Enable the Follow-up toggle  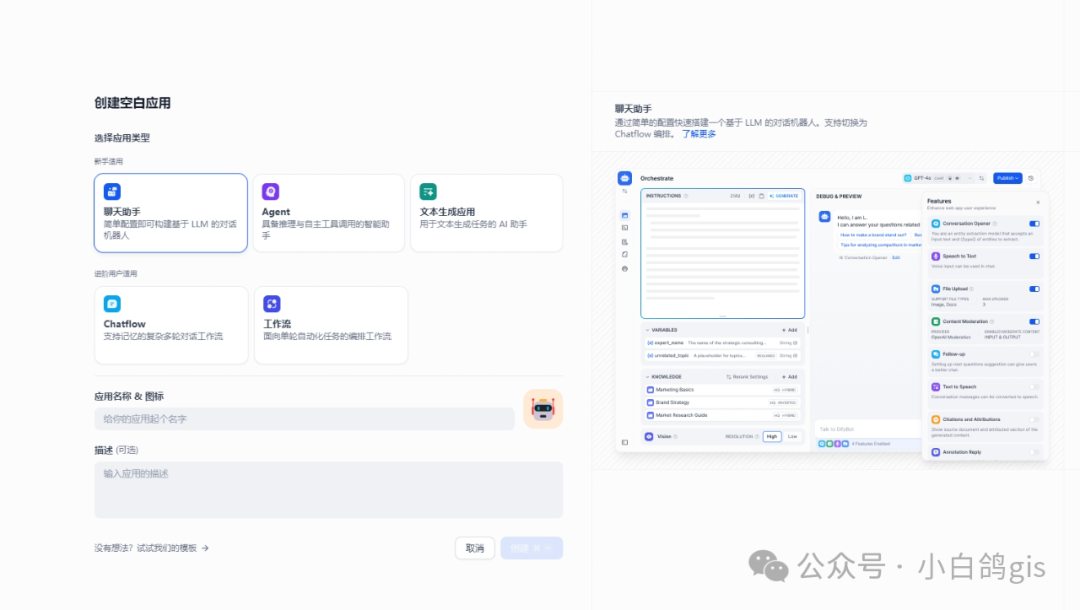(1035, 354)
